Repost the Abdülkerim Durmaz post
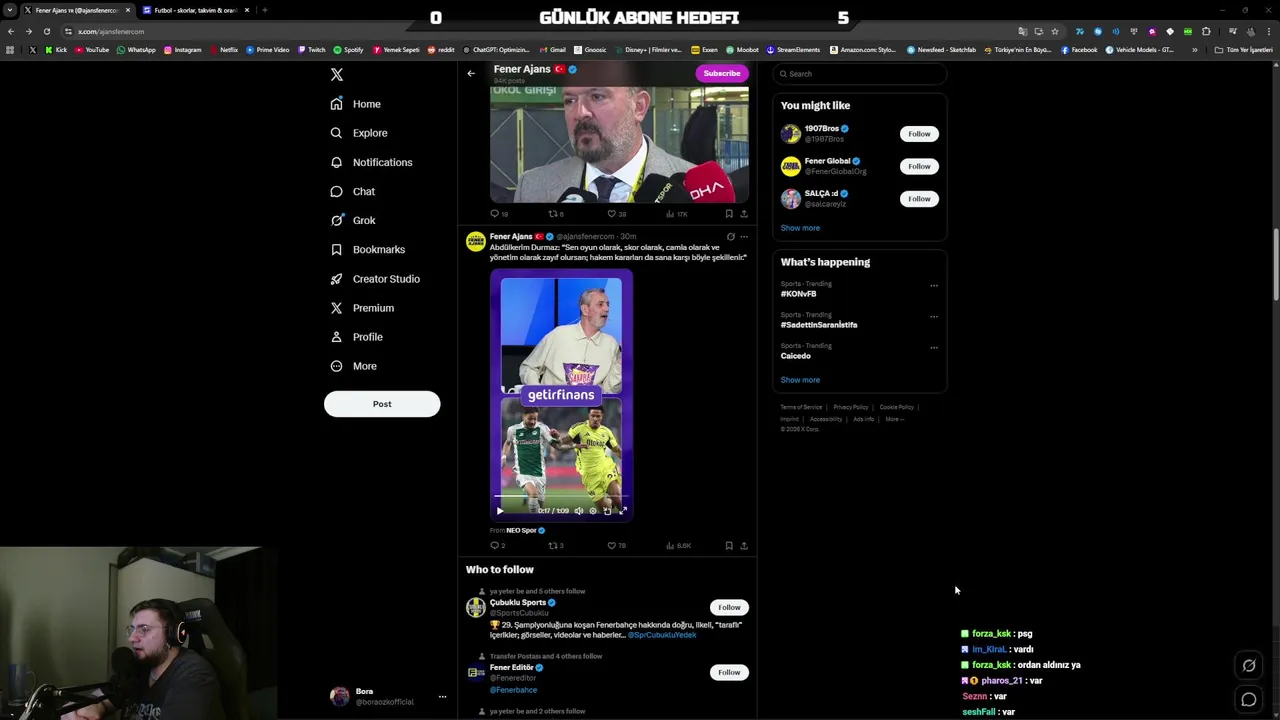 click(x=556, y=546)
